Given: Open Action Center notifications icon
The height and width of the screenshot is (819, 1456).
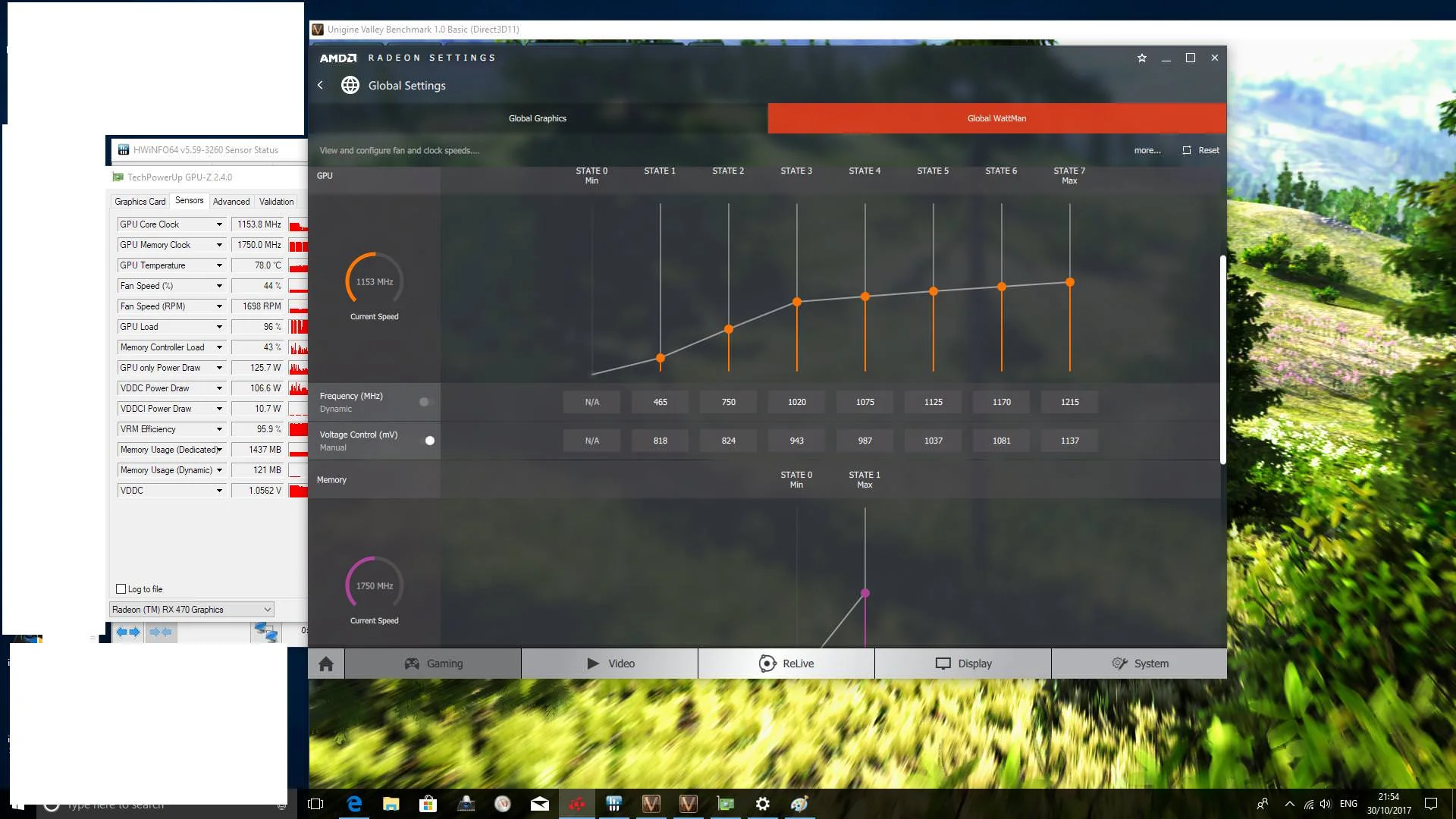Looking at the screenshot, I should [x=1431, y=804].
